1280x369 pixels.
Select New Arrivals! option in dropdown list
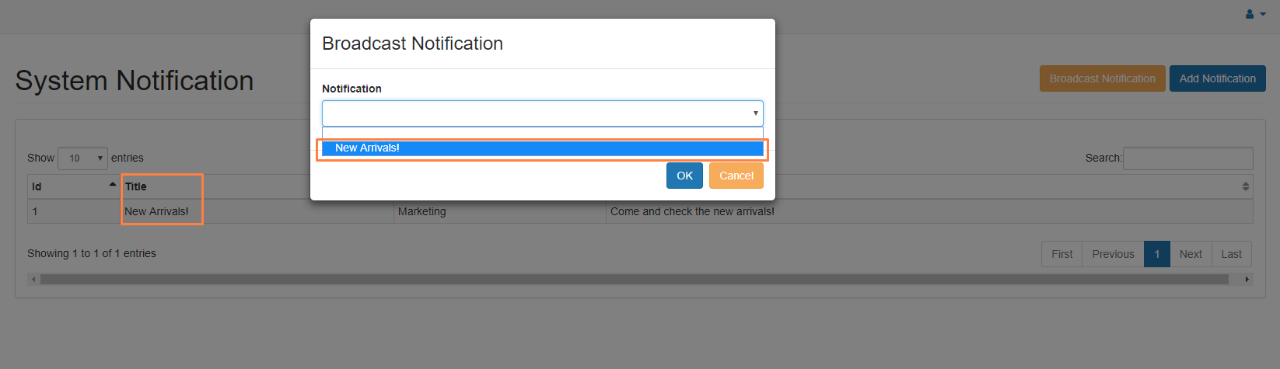coord(542,148)
